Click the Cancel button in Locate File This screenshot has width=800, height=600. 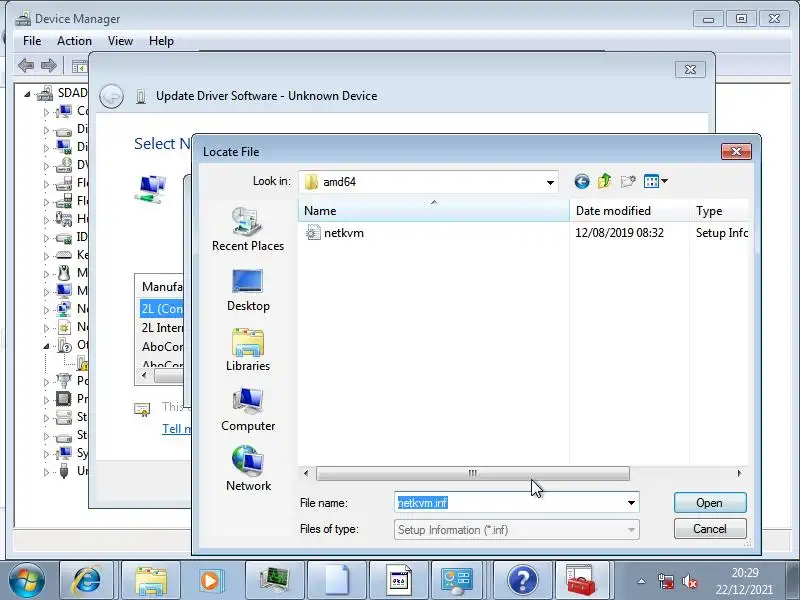(x=710, y=529)
